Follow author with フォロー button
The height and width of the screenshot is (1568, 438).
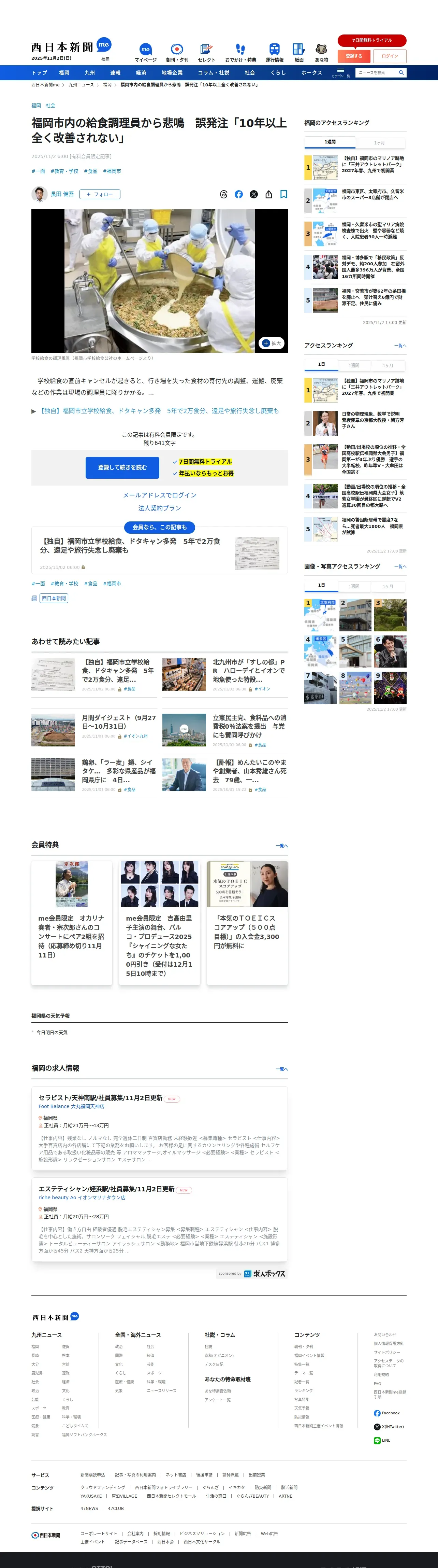[x=100, y=194]
